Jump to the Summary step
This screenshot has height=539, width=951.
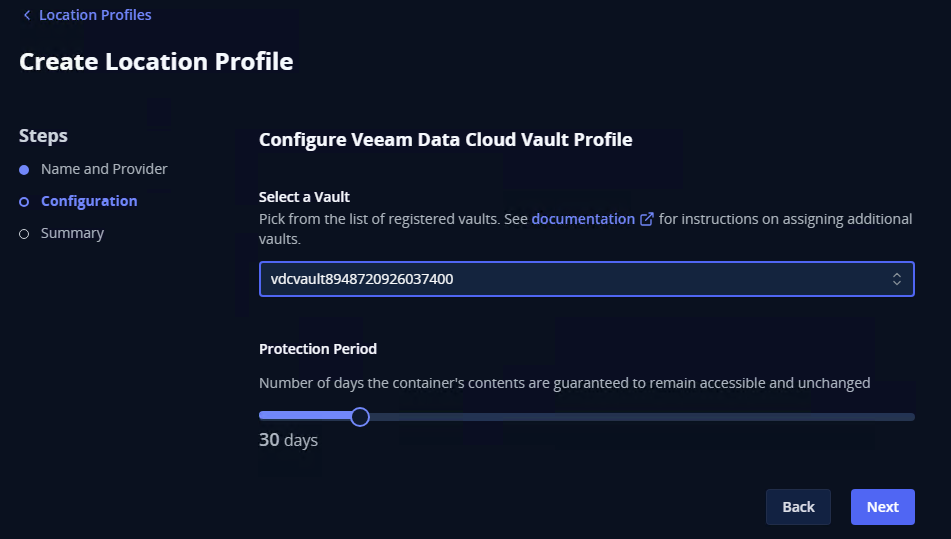(x=72, y=233)
